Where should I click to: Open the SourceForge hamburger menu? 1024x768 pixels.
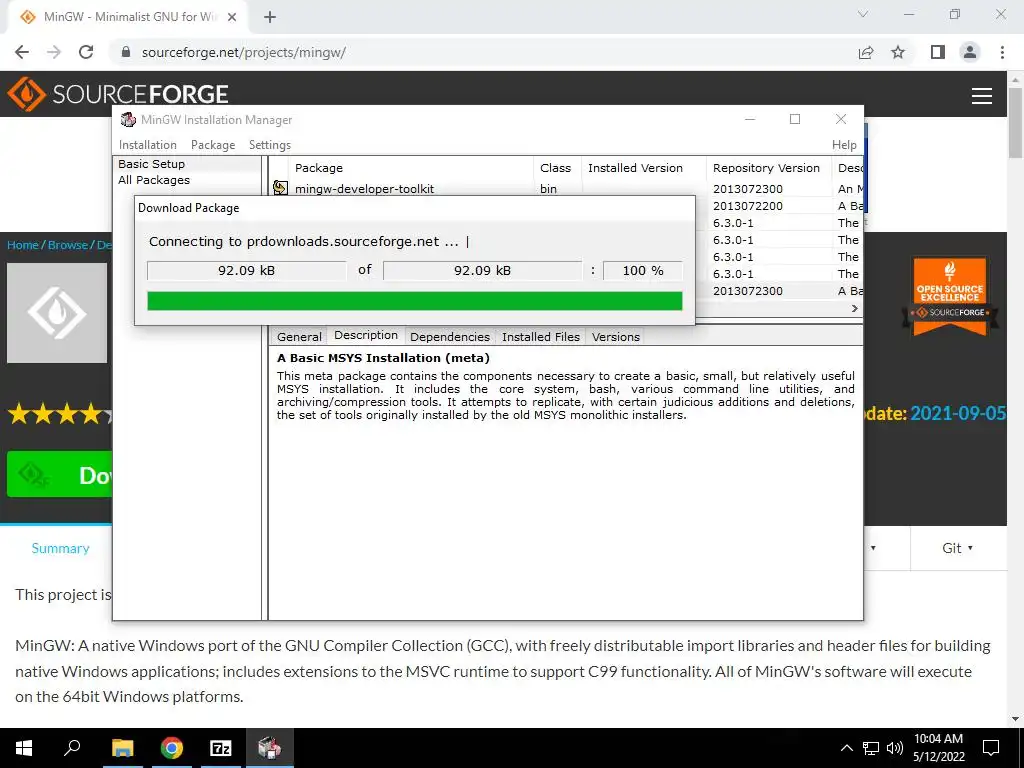tap(982, 96)
